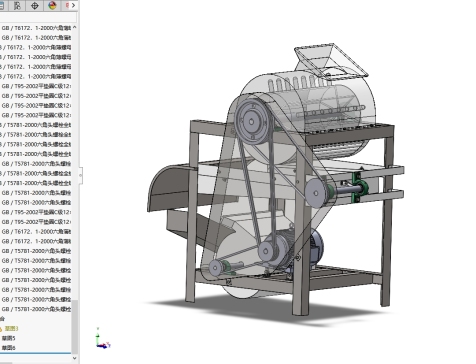Select the large upper belt pulley
476x364 pixels.
(252, 122)
